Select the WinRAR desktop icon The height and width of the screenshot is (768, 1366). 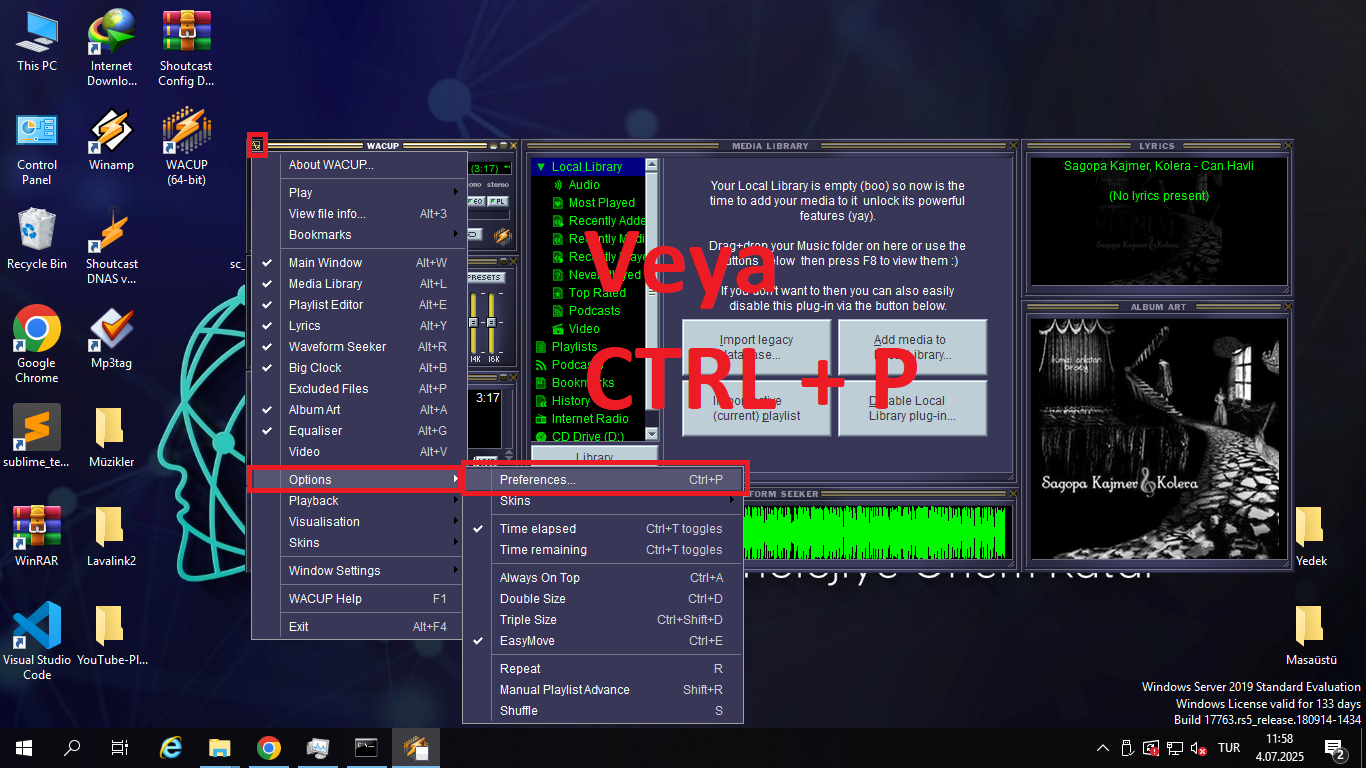point(37,535)
